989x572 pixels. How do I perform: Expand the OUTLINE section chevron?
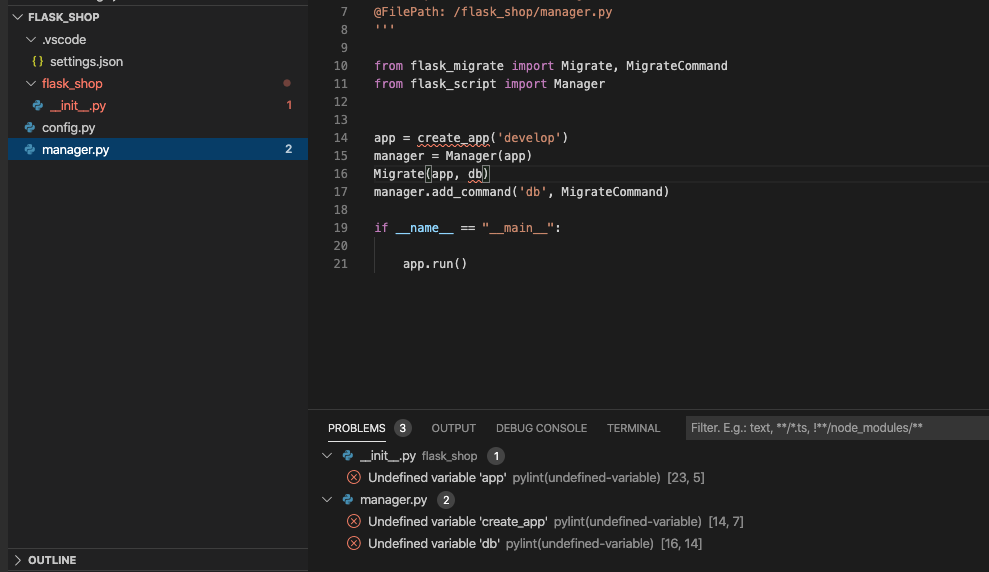(18, 560)
